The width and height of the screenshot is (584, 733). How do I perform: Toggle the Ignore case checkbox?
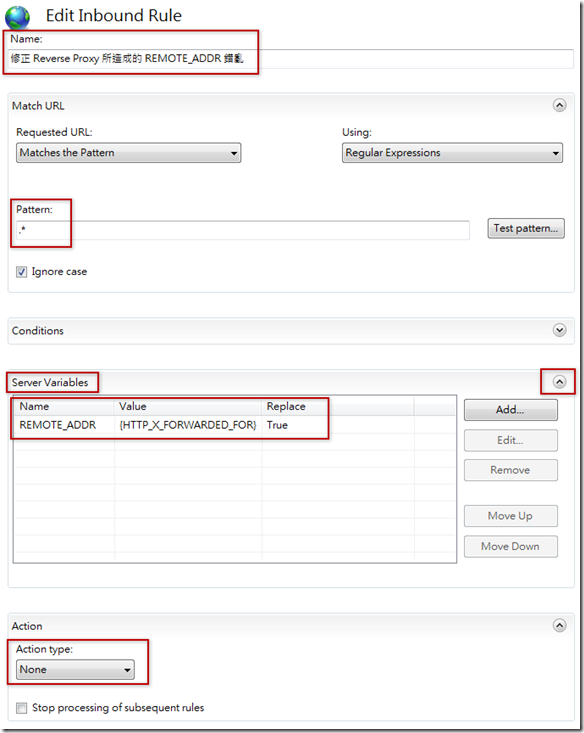[x=22, y=272]
